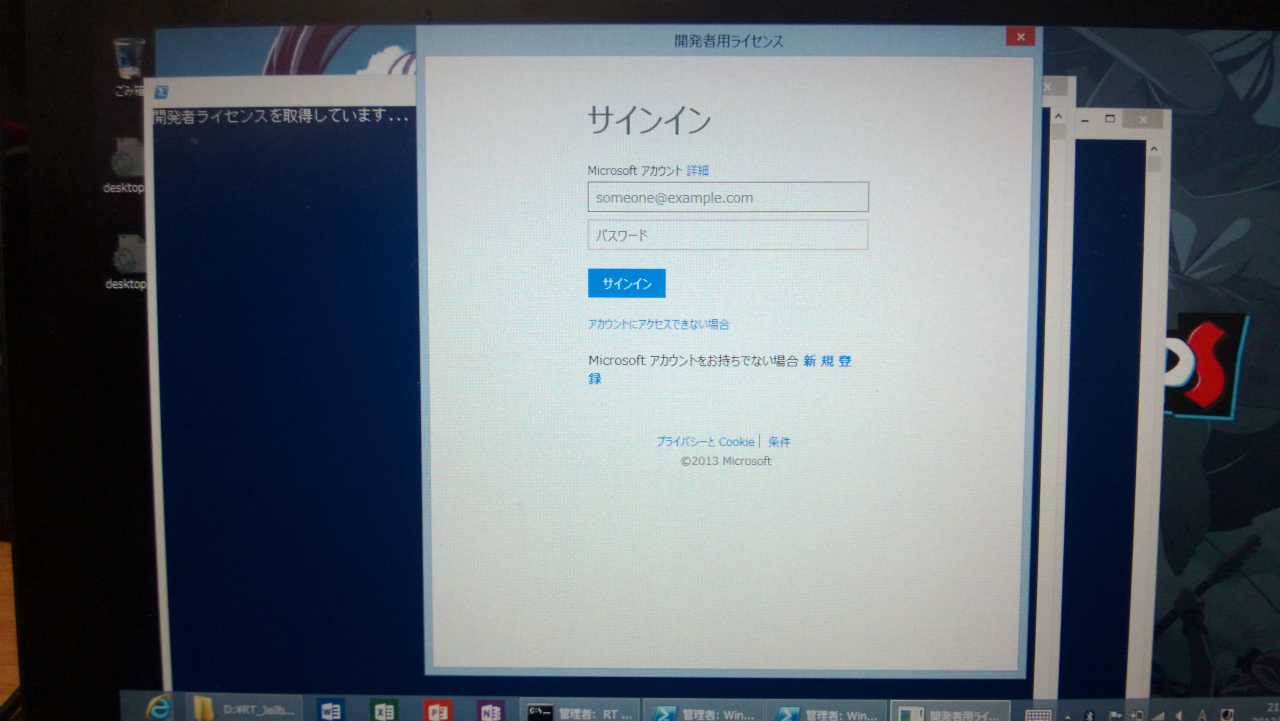Maximize the rightmost PowerShell window
This screenshot has height=721, width=1280.
pos(1110,119)
